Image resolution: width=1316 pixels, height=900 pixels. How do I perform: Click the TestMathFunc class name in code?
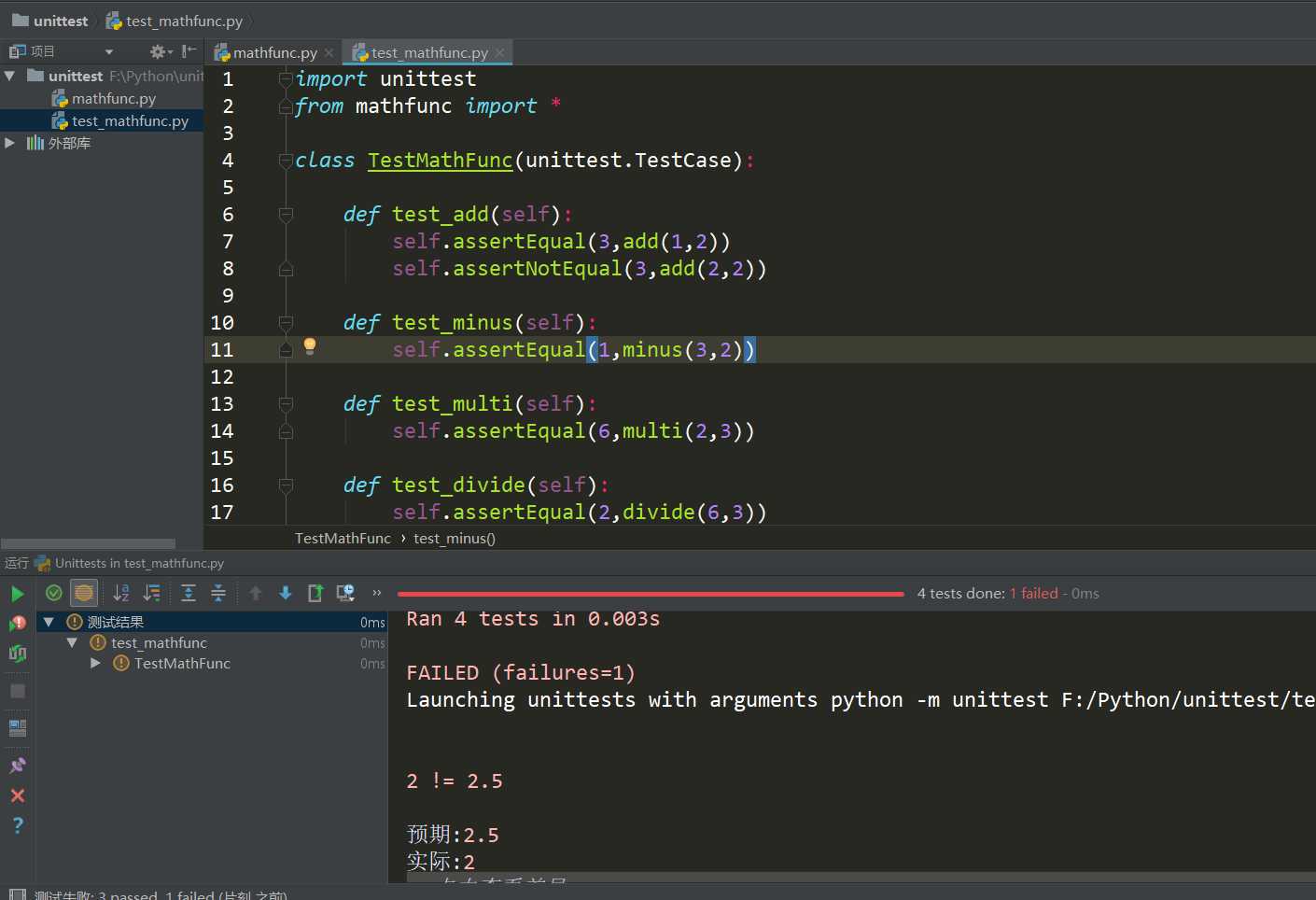440,161
